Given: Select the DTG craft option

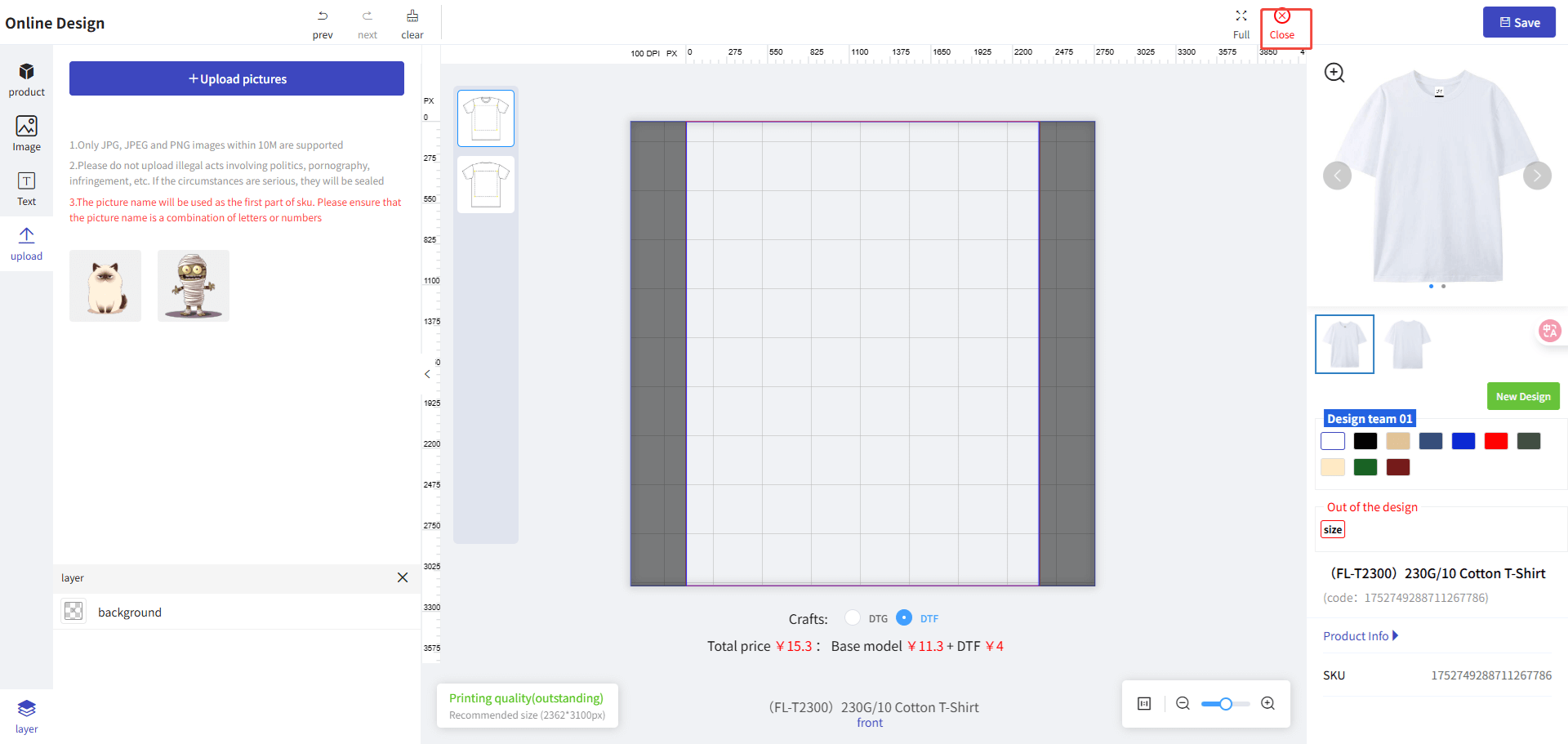Looking at the screenshot, I should point(853,617).
